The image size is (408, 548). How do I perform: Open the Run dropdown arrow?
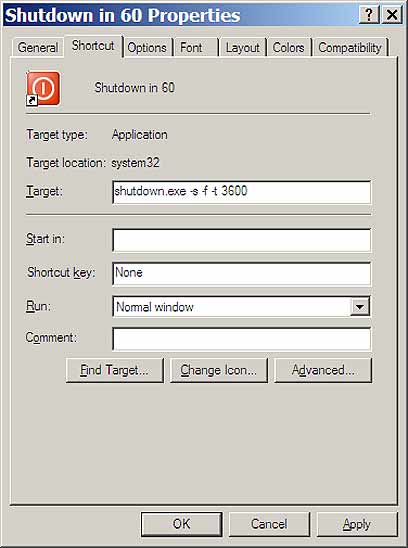tap(360, 307)
